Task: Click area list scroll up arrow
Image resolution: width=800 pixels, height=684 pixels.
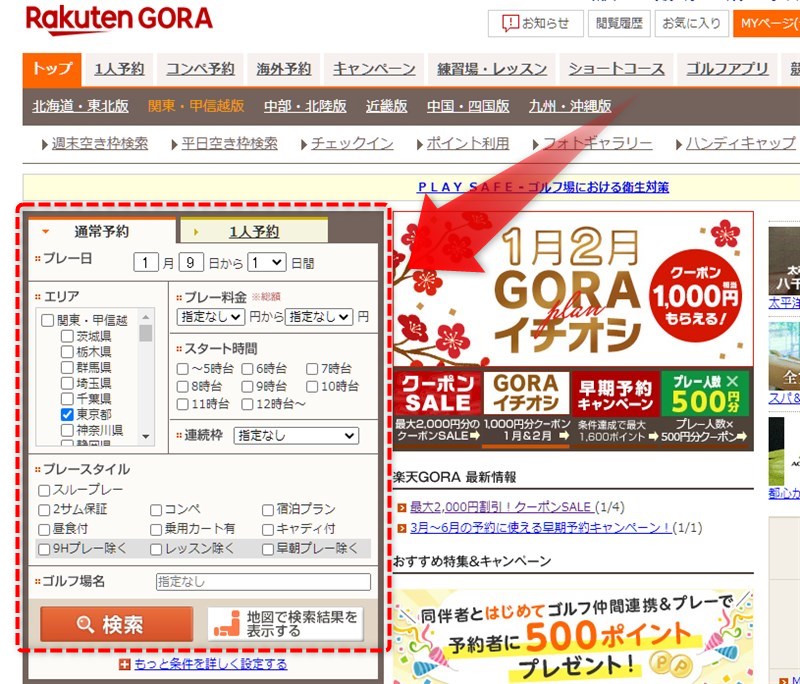Action: 146,317
